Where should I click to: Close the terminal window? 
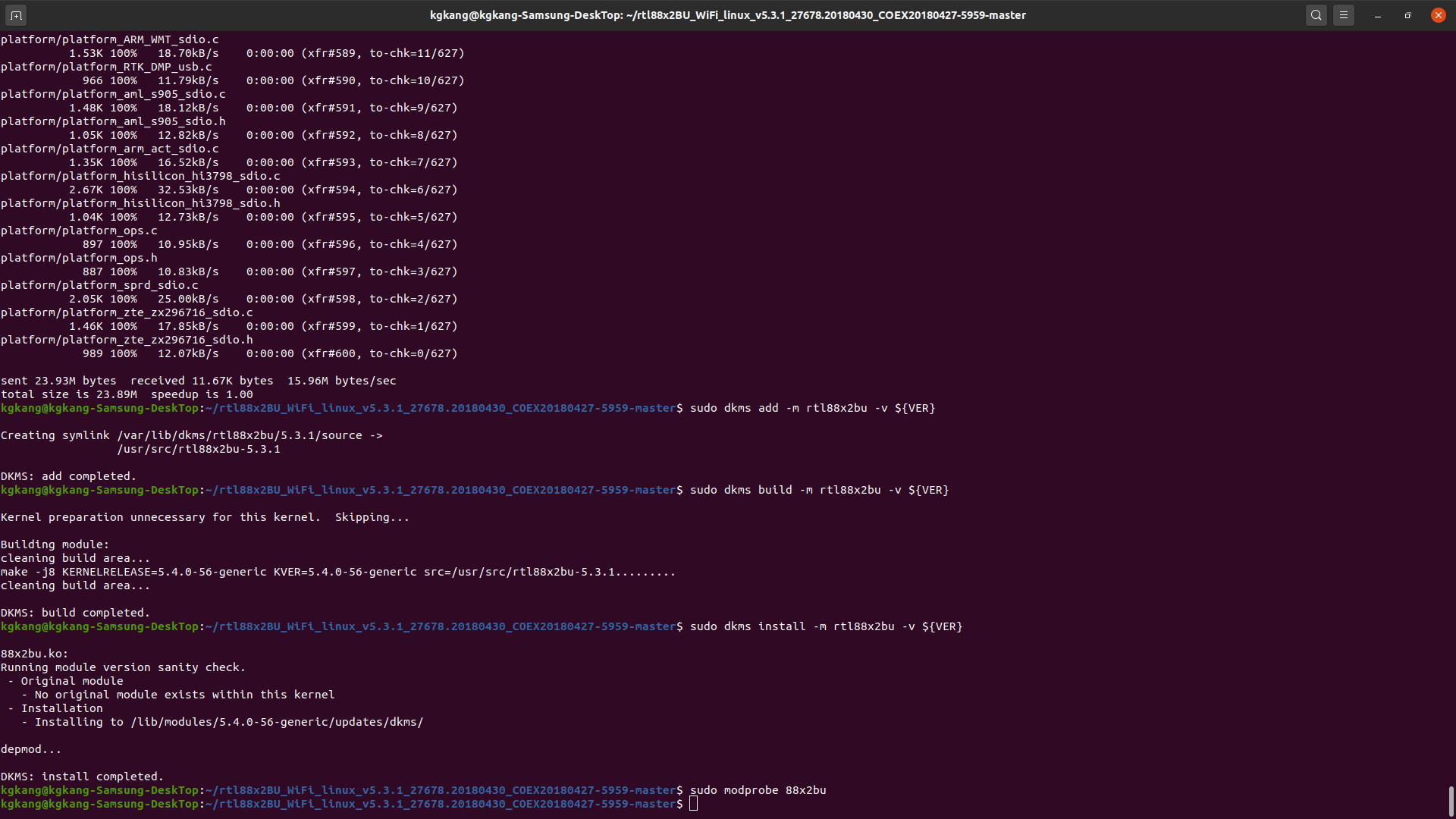point(1438,15)
